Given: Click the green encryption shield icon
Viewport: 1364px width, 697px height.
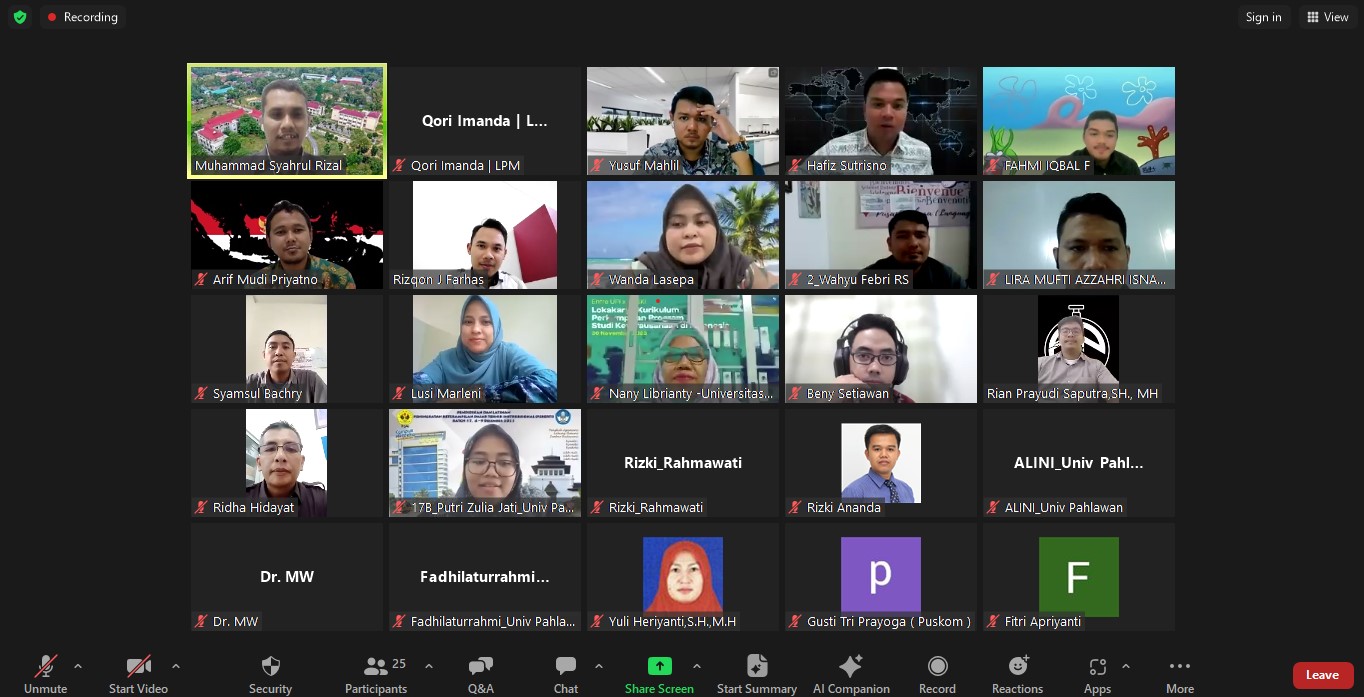Looking at the screenshot, I should 20,17.
